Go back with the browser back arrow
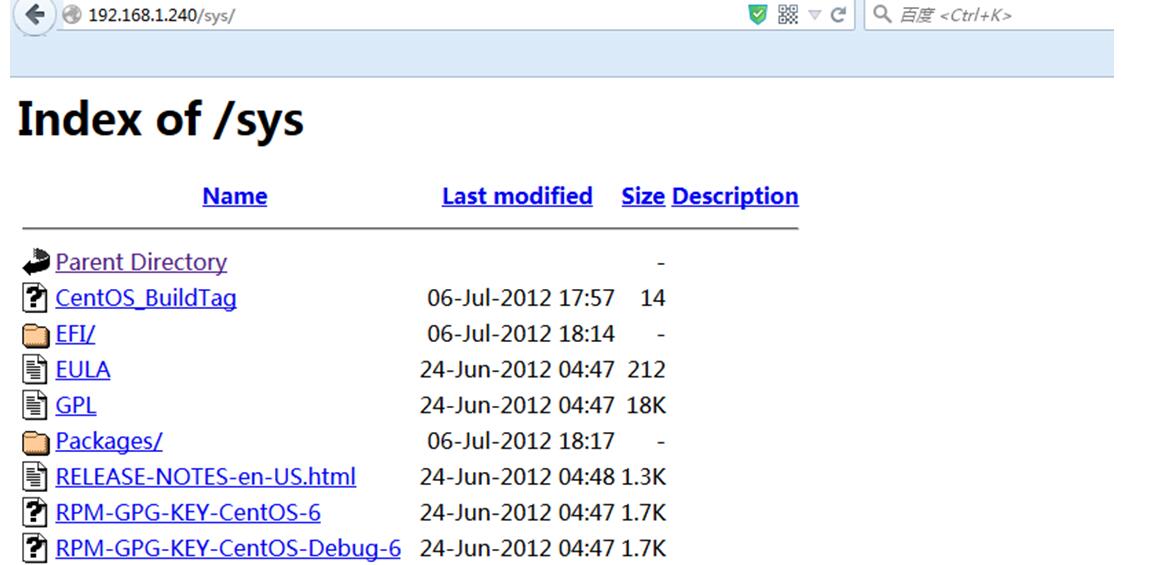The height and width of the screenshot is (565, 1172). pyautogui.click(x=34, y=14)
